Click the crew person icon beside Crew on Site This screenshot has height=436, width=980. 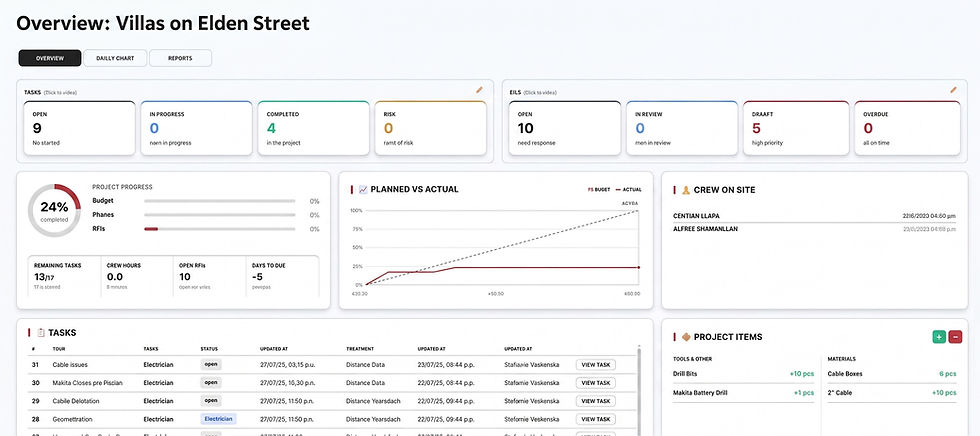[686, 190]
